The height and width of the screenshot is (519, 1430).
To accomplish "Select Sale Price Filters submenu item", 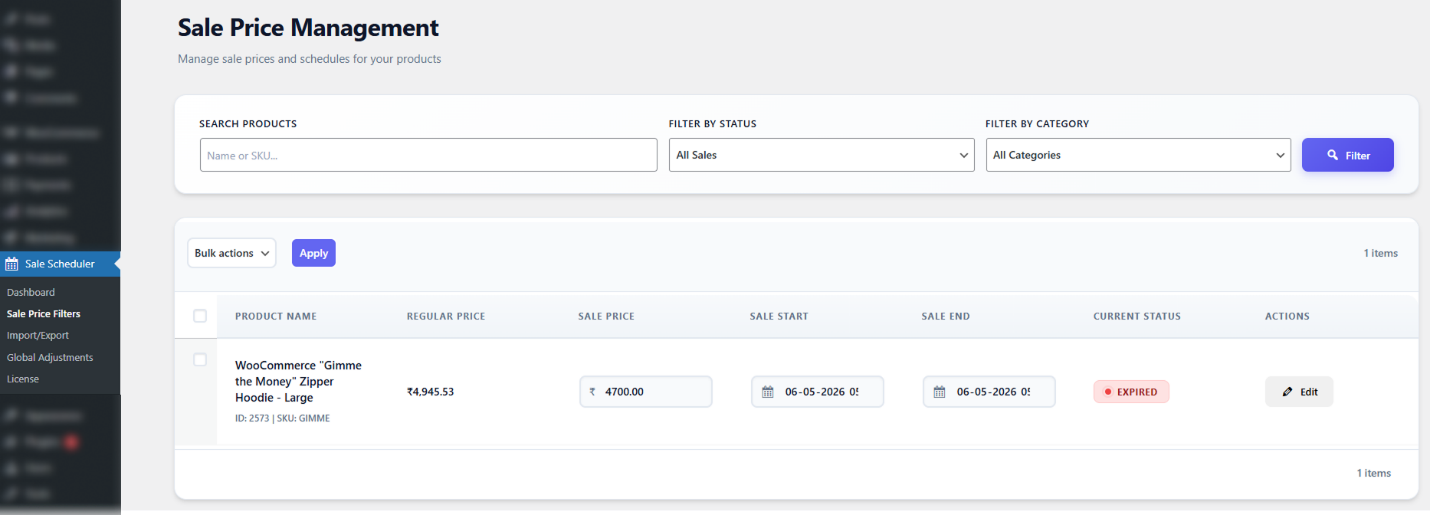I will point(44,314).
